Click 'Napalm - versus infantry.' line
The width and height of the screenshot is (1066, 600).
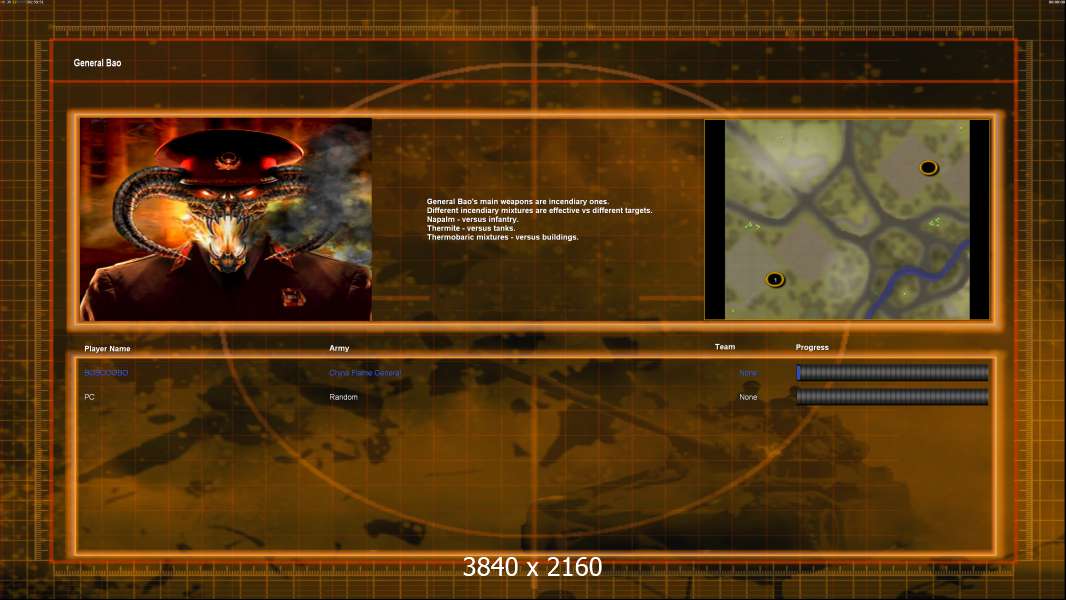point(472,219)
